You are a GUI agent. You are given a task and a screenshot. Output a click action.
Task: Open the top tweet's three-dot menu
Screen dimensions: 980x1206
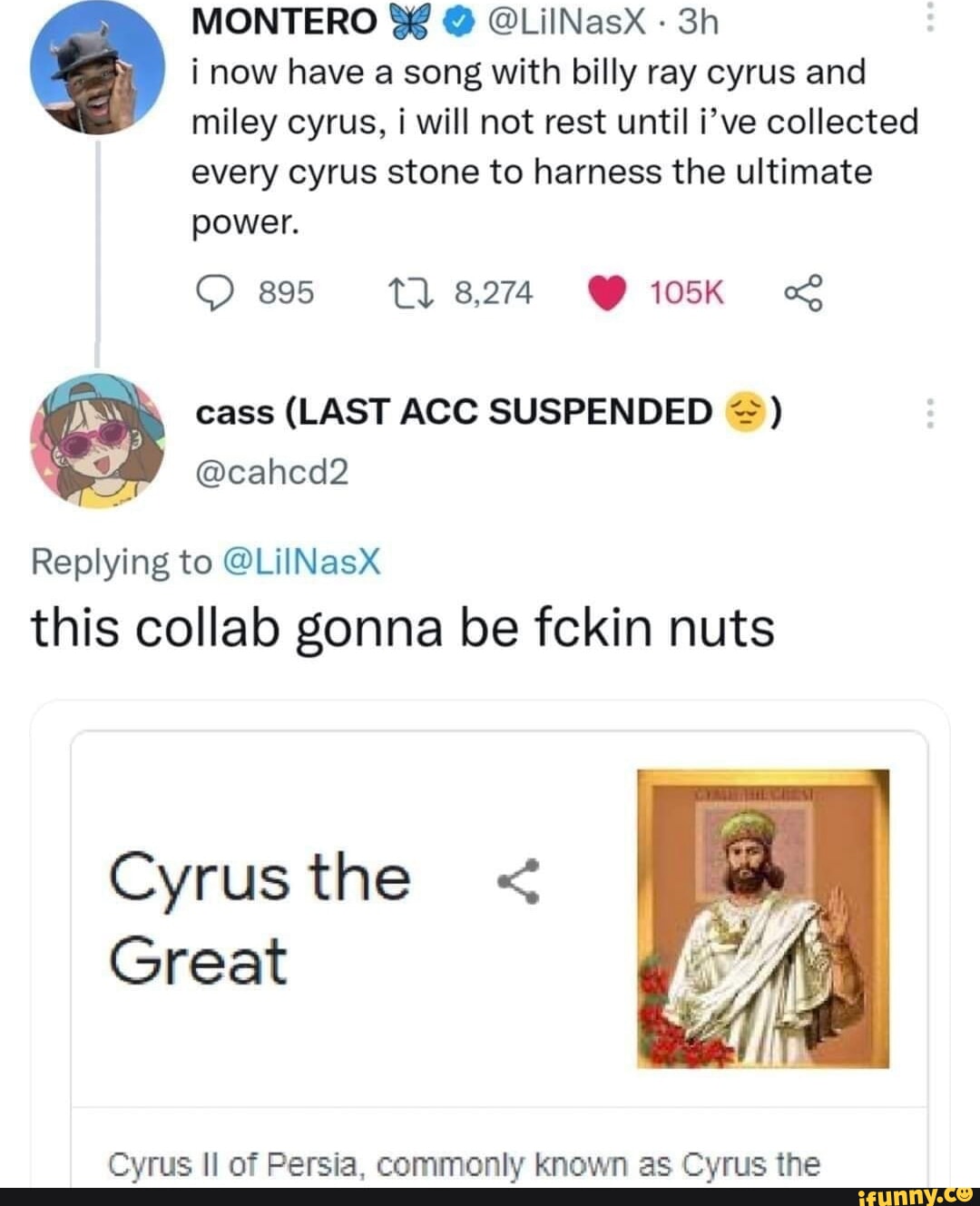[x=928, y=16]
